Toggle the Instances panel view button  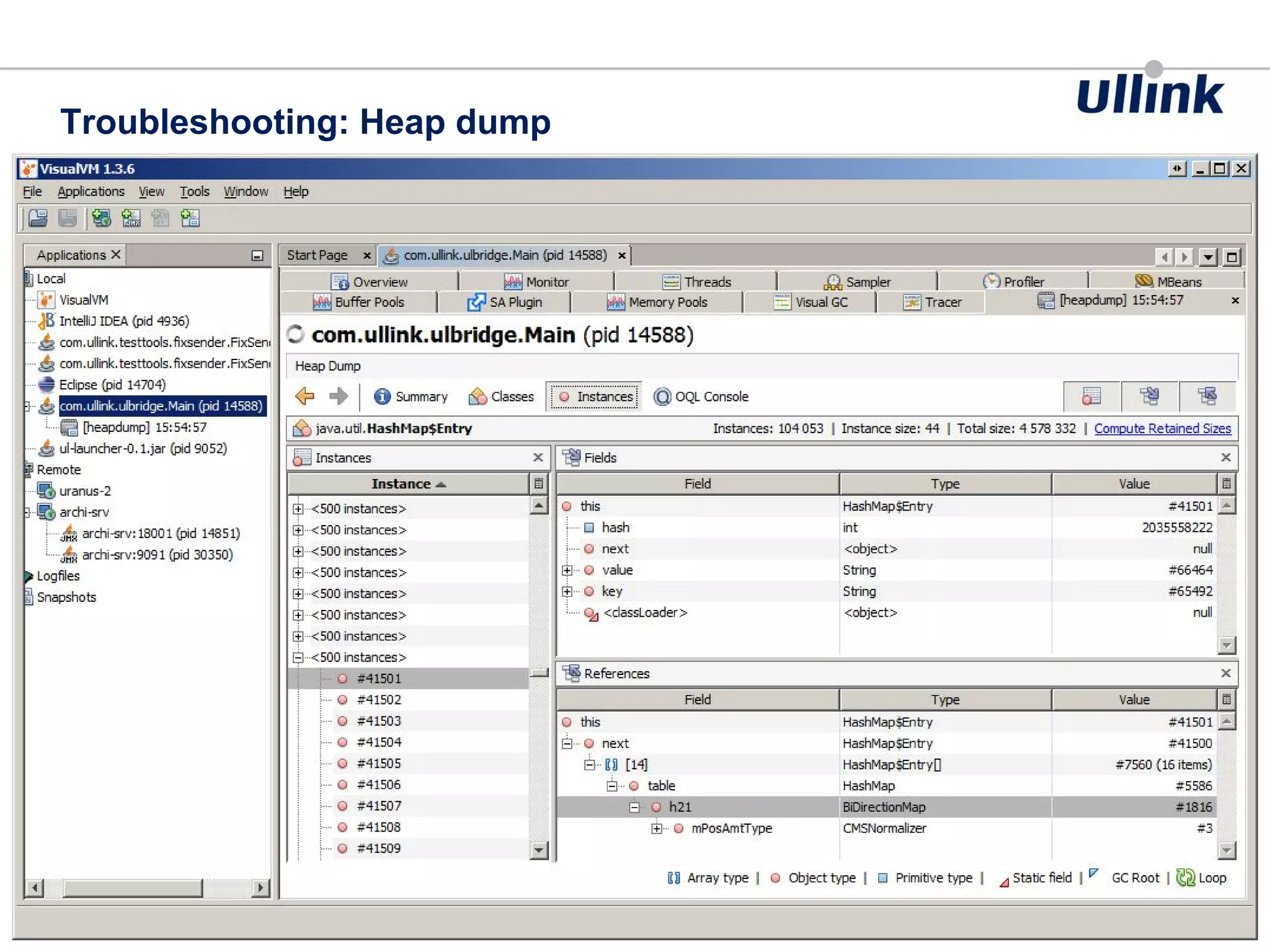pos(1091,396)
